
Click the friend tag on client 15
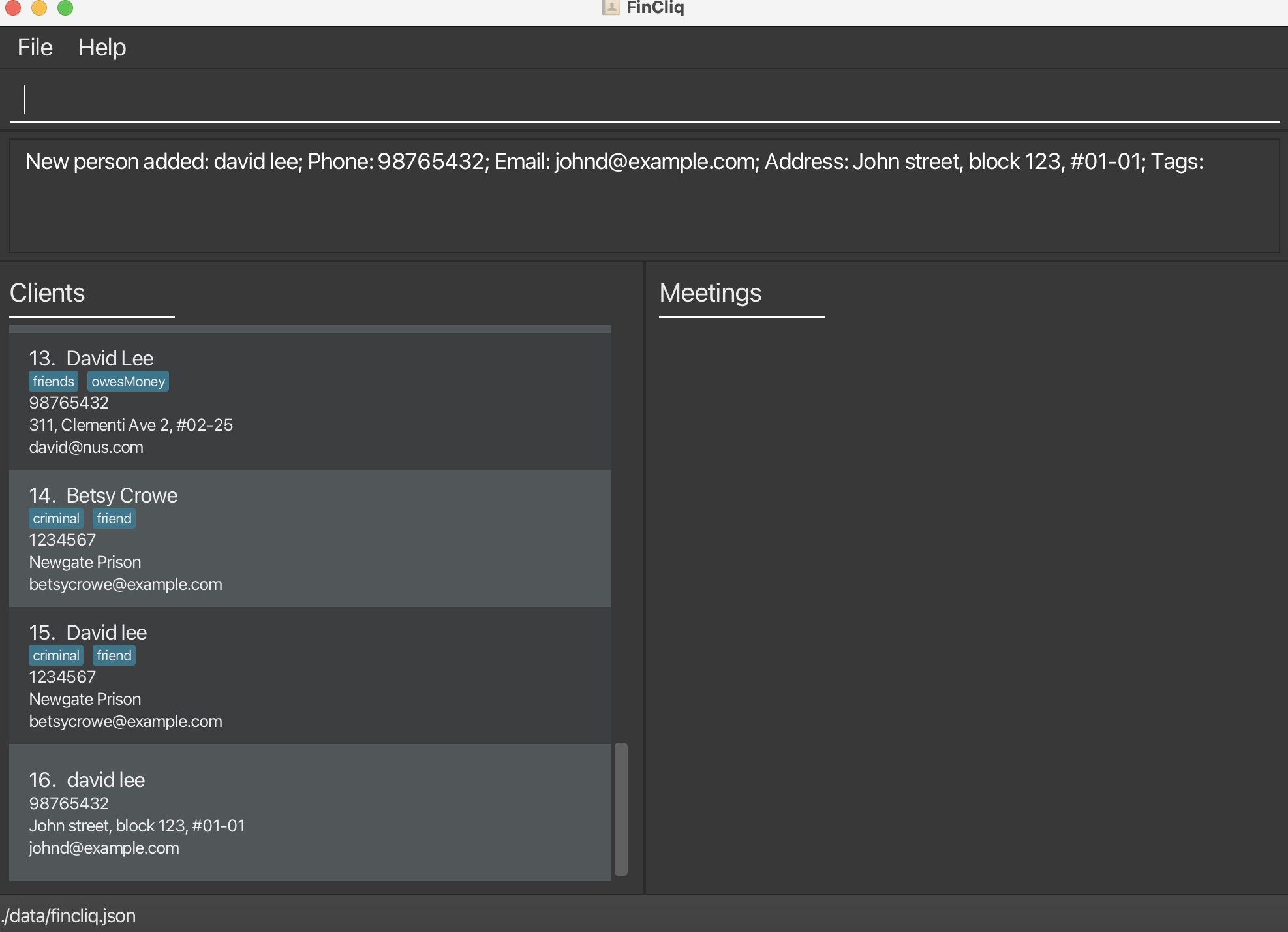[x=114, y=656]
